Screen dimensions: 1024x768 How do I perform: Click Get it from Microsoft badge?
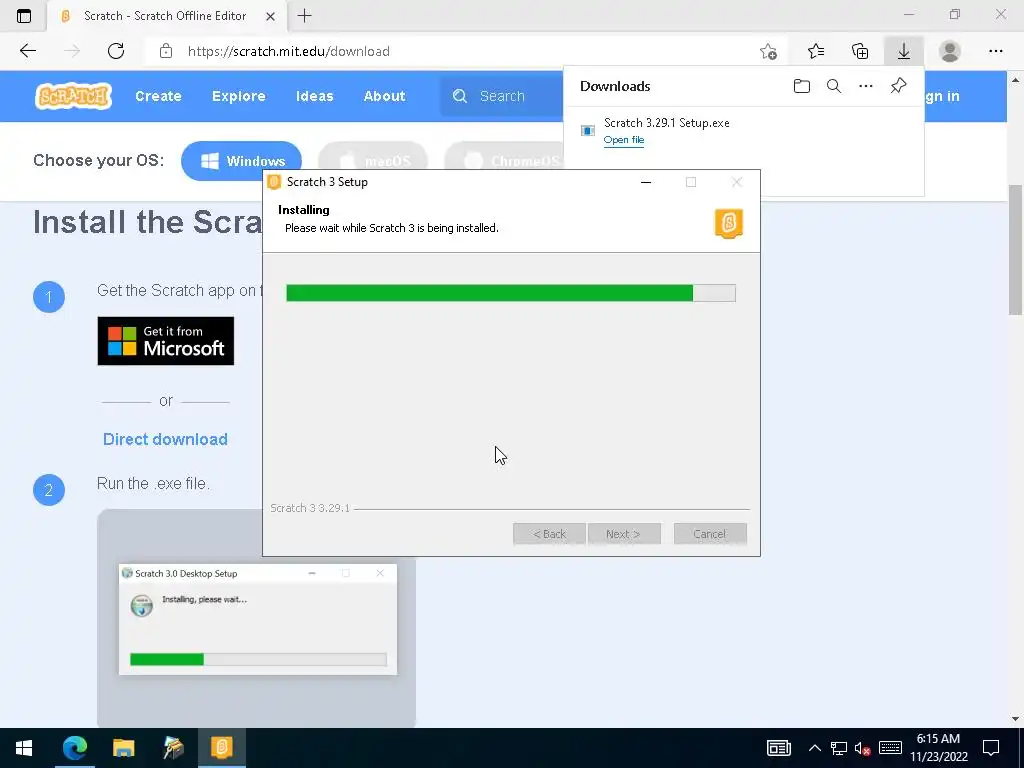[x=165, y=341]
